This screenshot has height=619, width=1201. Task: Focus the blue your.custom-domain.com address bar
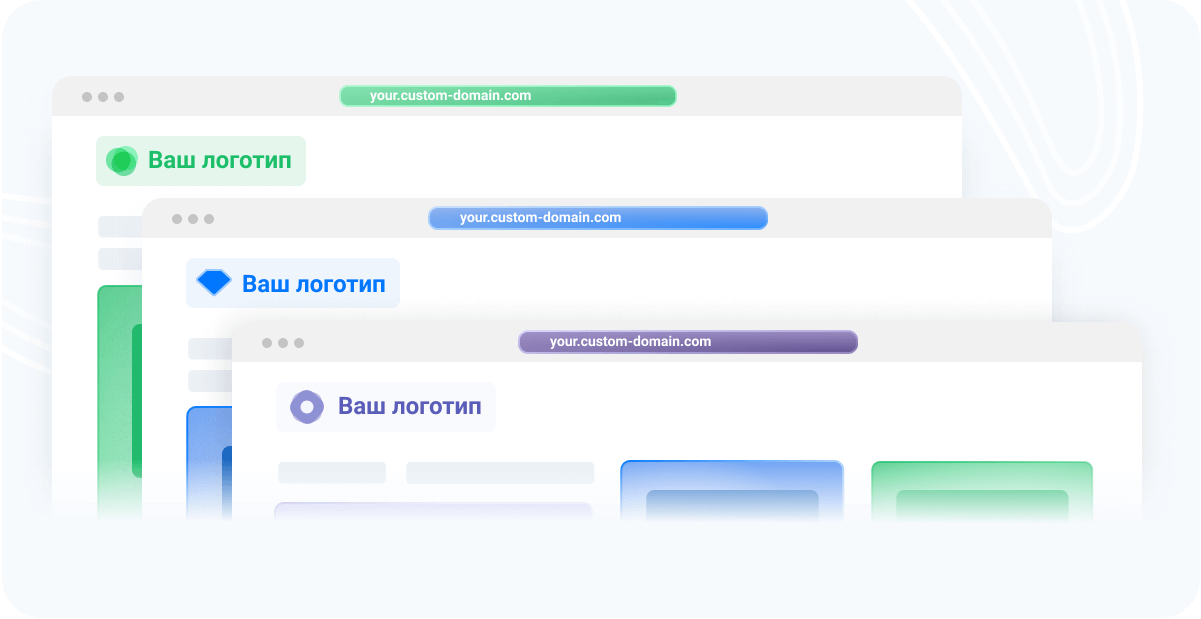[597, 218]
